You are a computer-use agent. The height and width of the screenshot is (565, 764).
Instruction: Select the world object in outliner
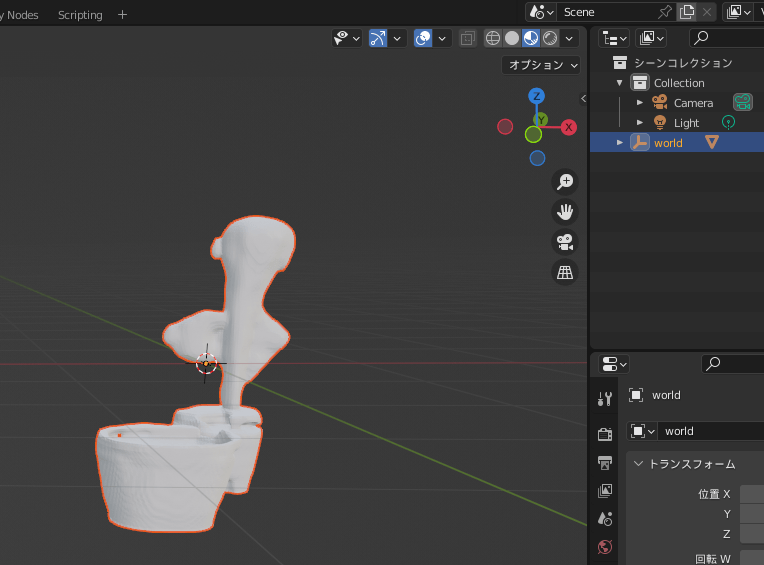pyautogui.click(x=668, y=143)
